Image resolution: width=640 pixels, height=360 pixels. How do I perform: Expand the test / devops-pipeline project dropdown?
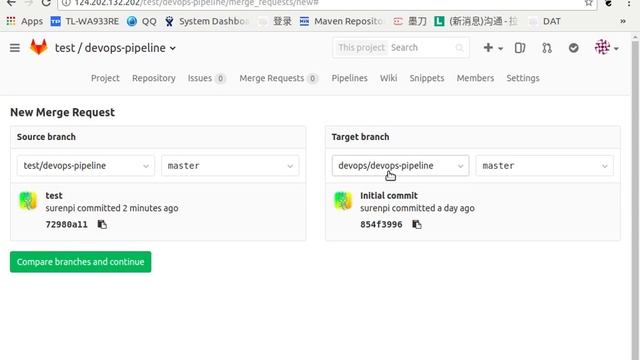116,48
